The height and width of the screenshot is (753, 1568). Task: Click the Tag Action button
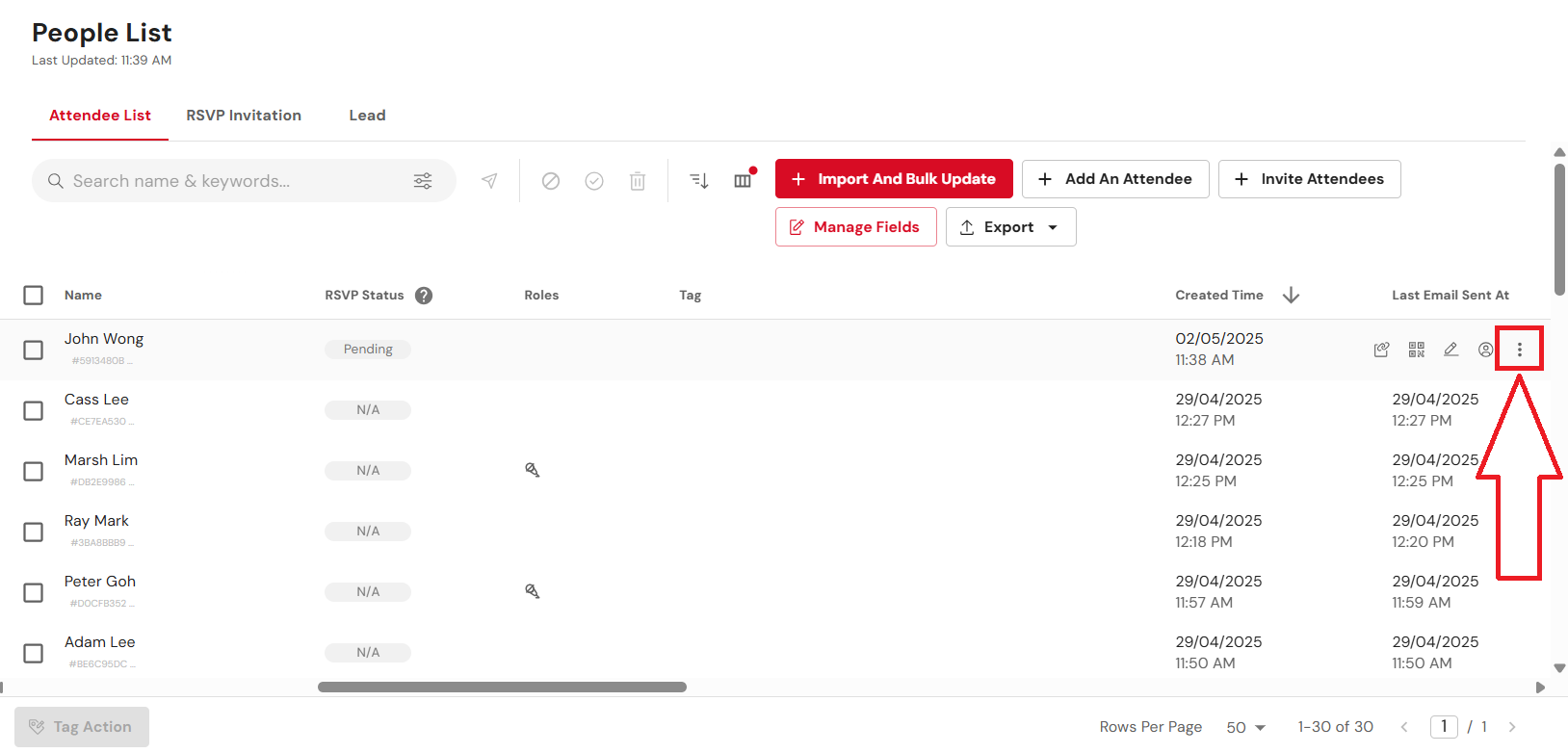pos(82,727)
